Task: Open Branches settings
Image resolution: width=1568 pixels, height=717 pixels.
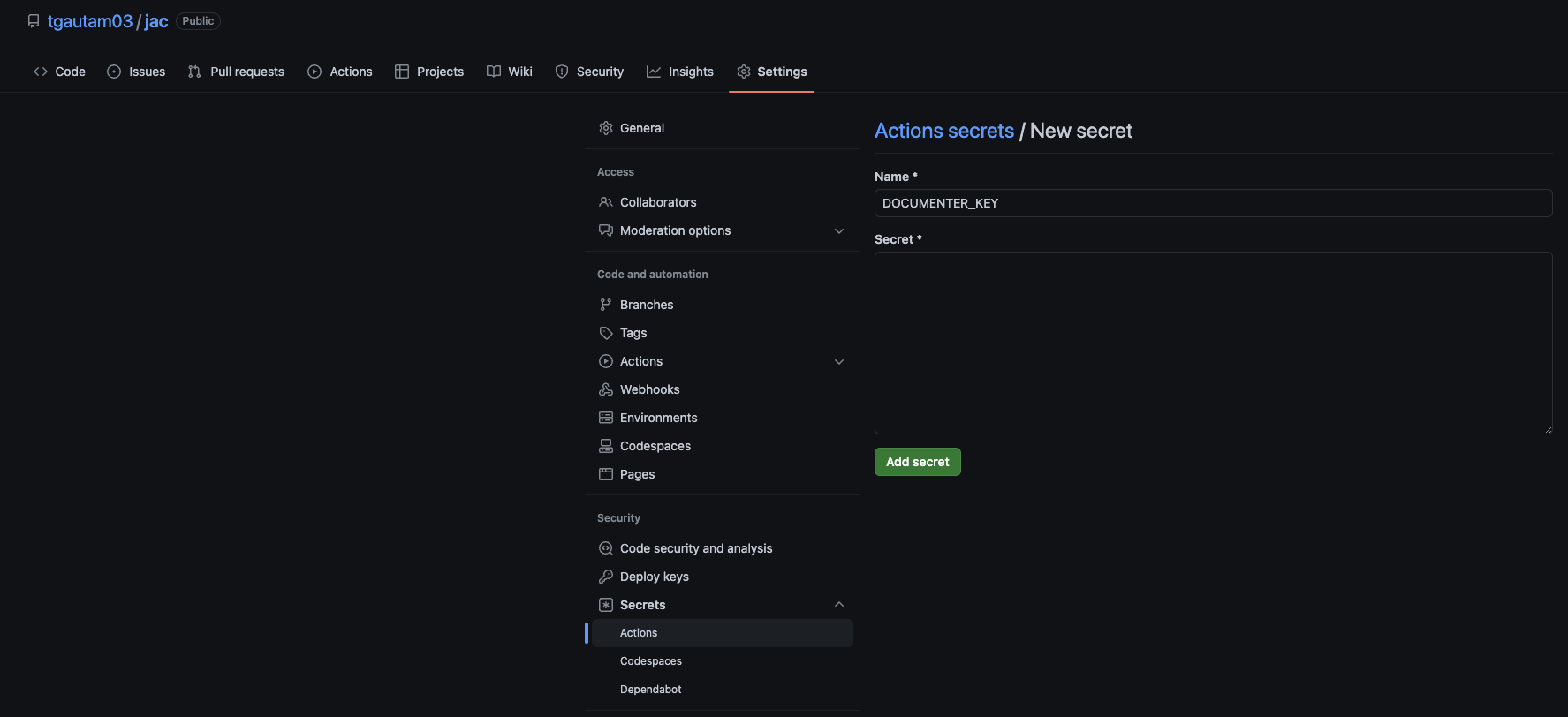Action: tap(722, 305)
